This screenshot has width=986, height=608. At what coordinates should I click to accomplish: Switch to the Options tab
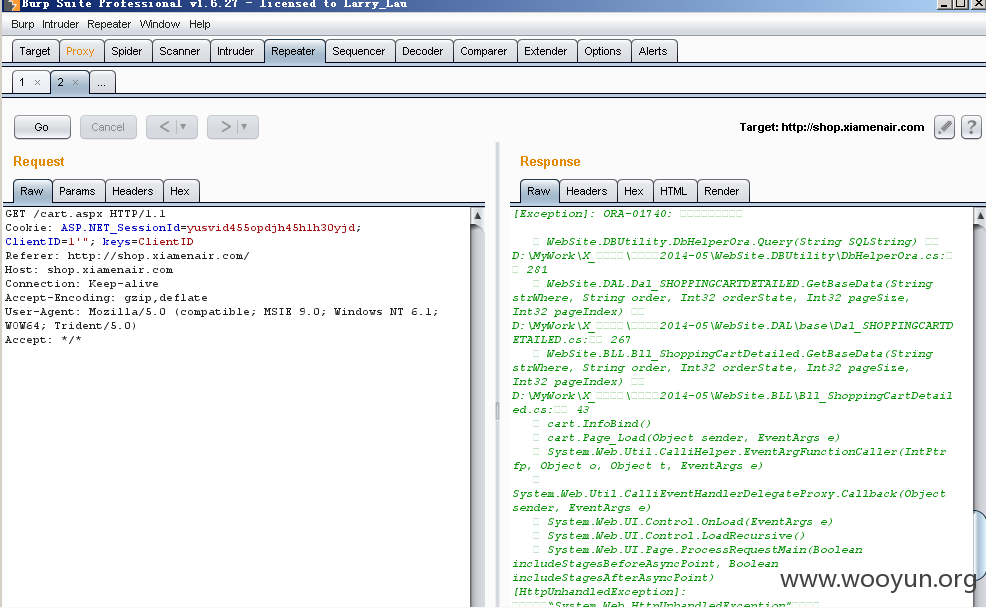pos(602,51)
